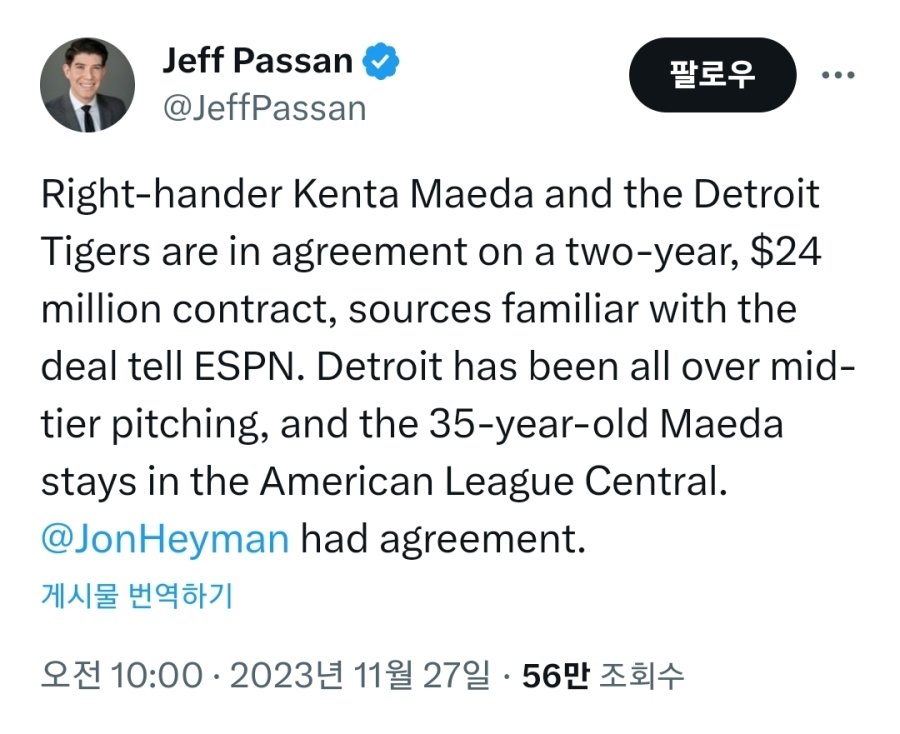Open Jeff Passan's profile picture
The image size is (900, 734).
87,85
